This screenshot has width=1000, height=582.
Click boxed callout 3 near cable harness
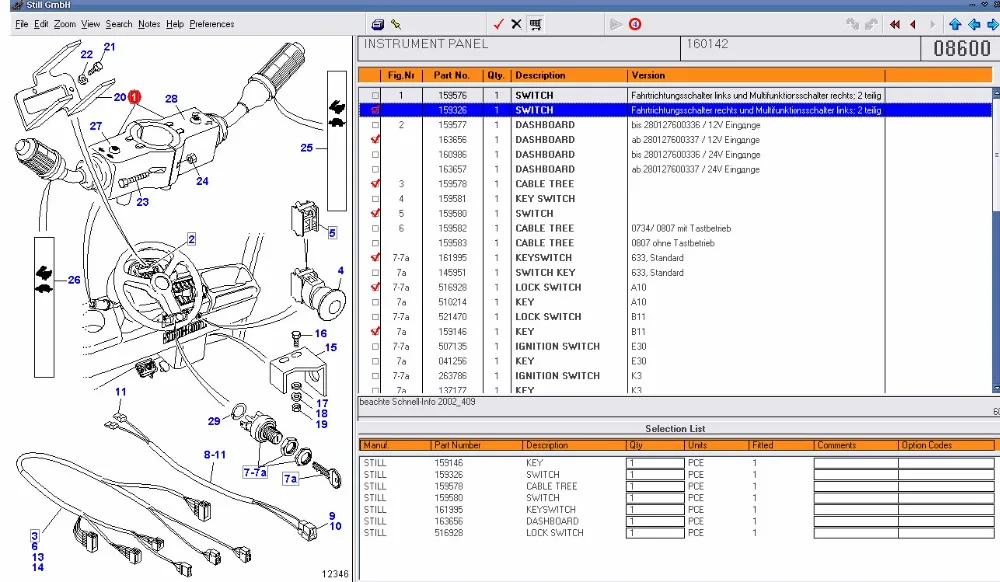pos(34,535)
